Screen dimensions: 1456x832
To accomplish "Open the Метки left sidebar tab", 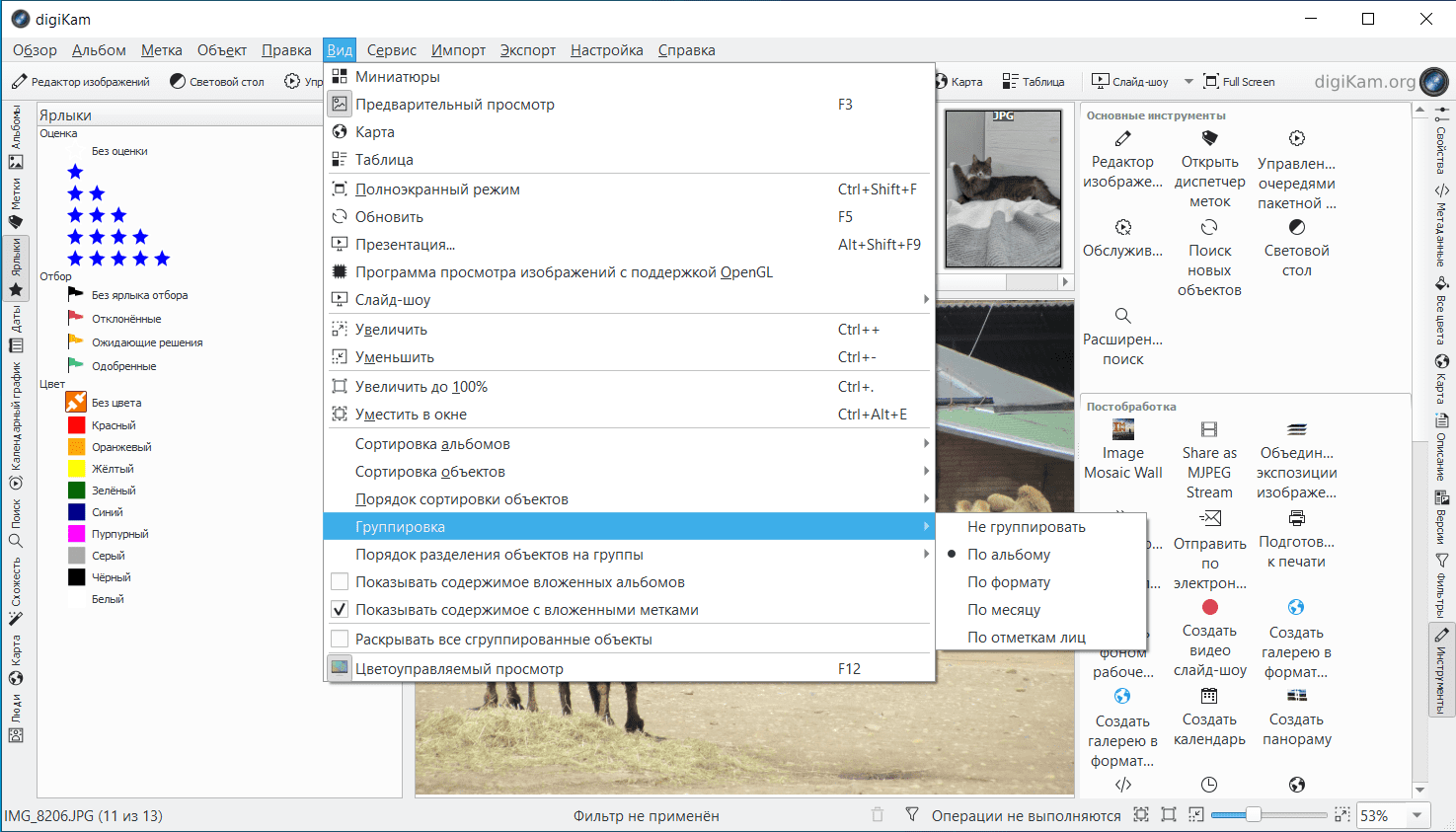I will click(x=16, y=203).
